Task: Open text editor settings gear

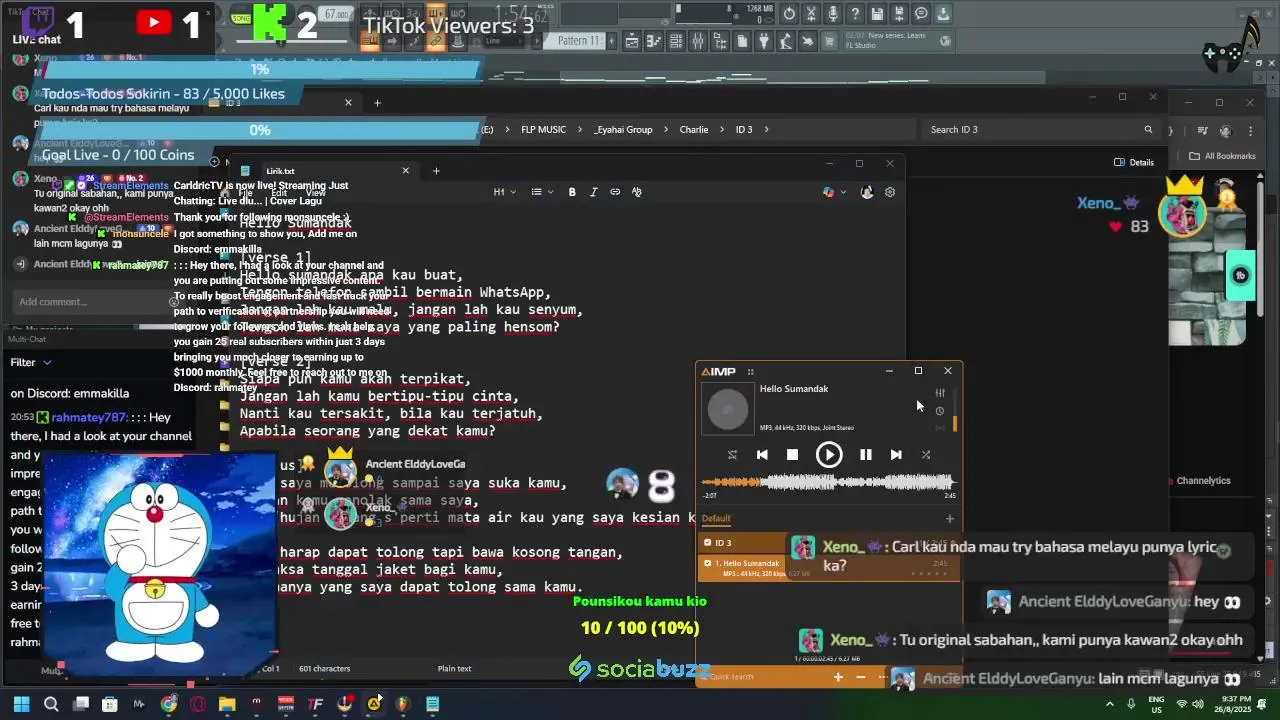Action: pos(890,192)
